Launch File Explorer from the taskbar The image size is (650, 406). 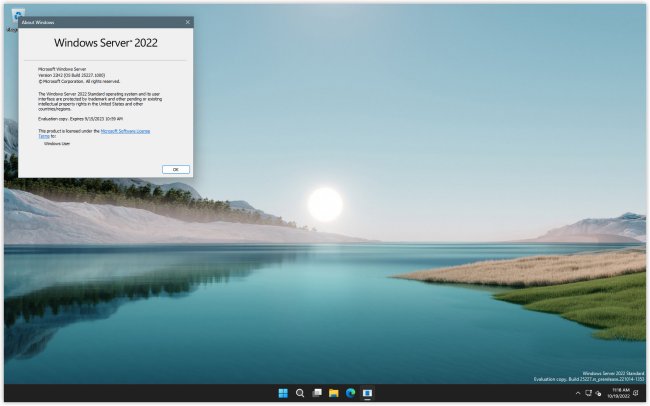334,393
